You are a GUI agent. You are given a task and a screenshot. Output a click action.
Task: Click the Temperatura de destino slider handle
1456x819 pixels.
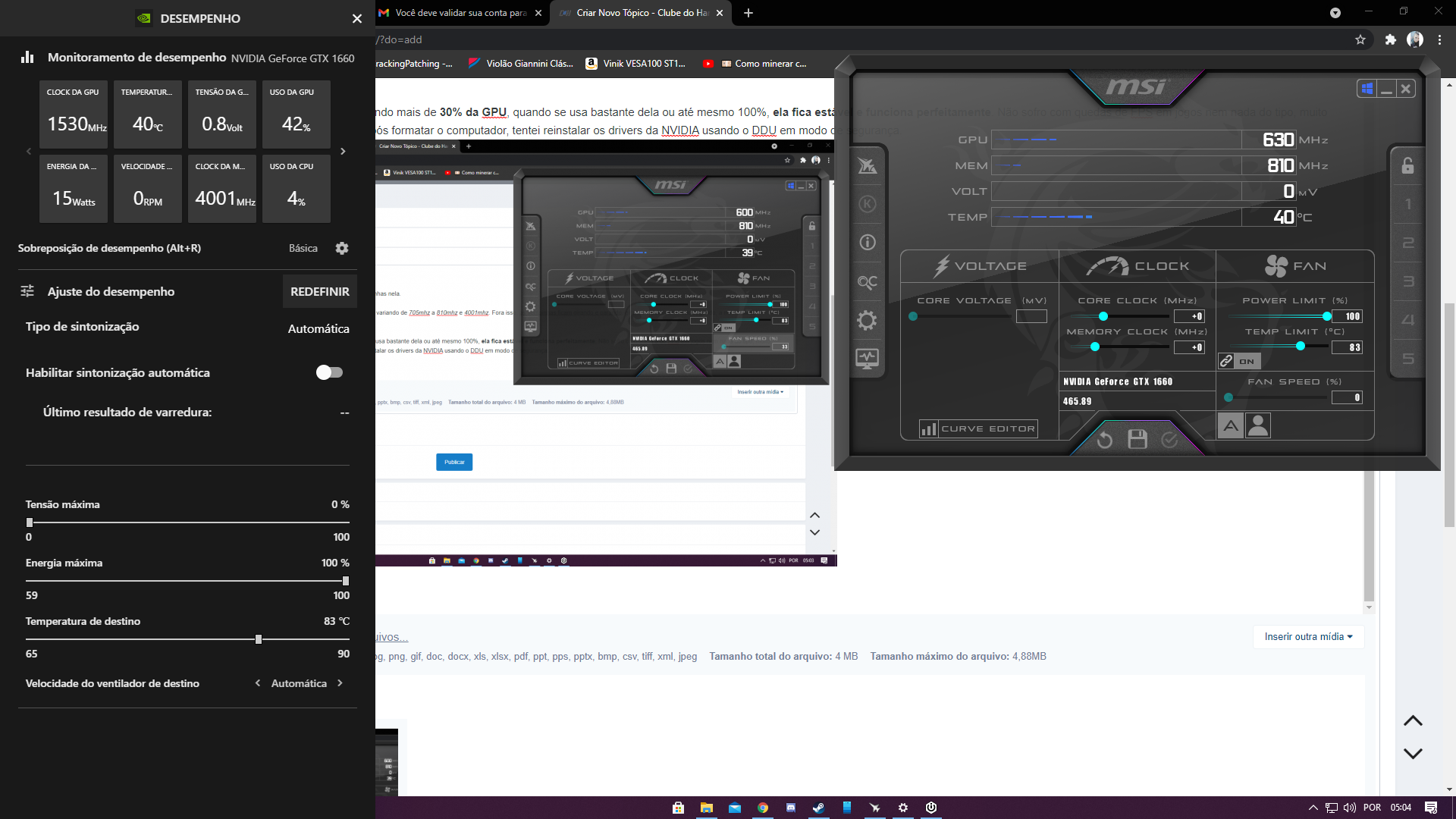point(259,639)
